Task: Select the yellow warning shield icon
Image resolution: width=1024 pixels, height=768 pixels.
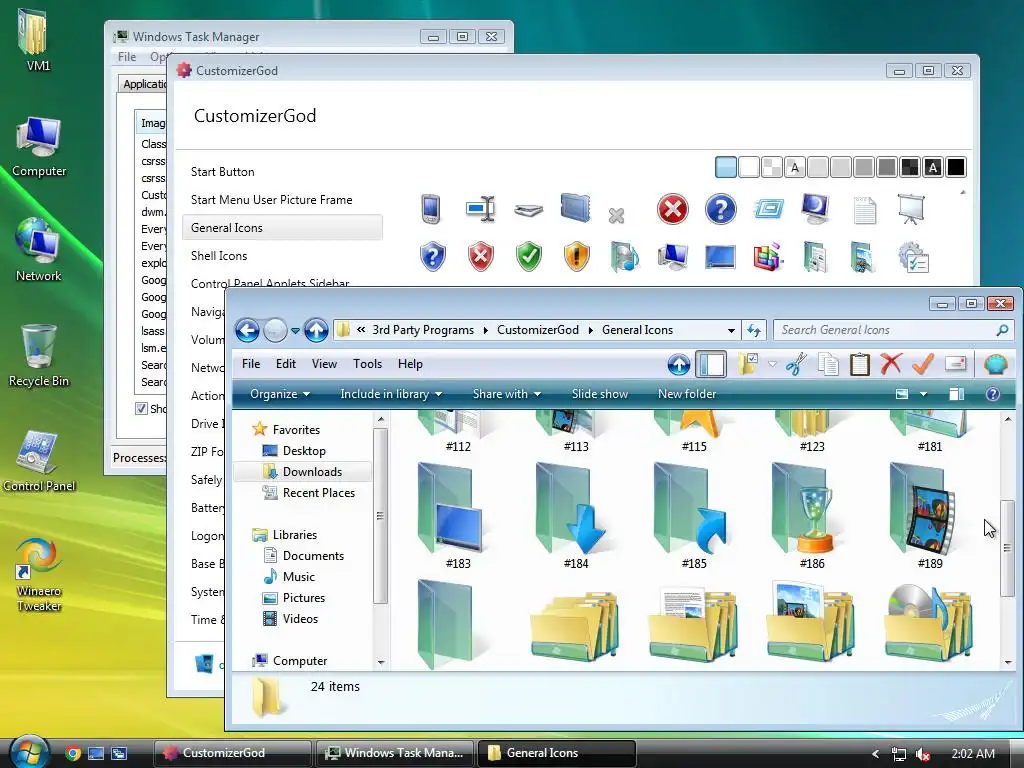Action: pyautogui.click(x=577, y=257)
